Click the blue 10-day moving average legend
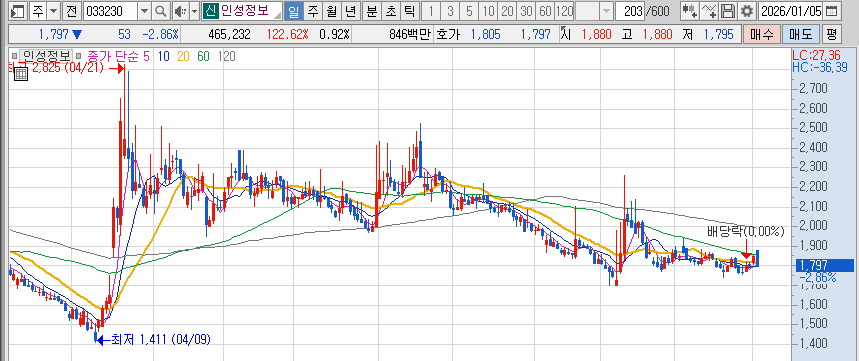Screen dimensions: 859x361 click(163, 56)
